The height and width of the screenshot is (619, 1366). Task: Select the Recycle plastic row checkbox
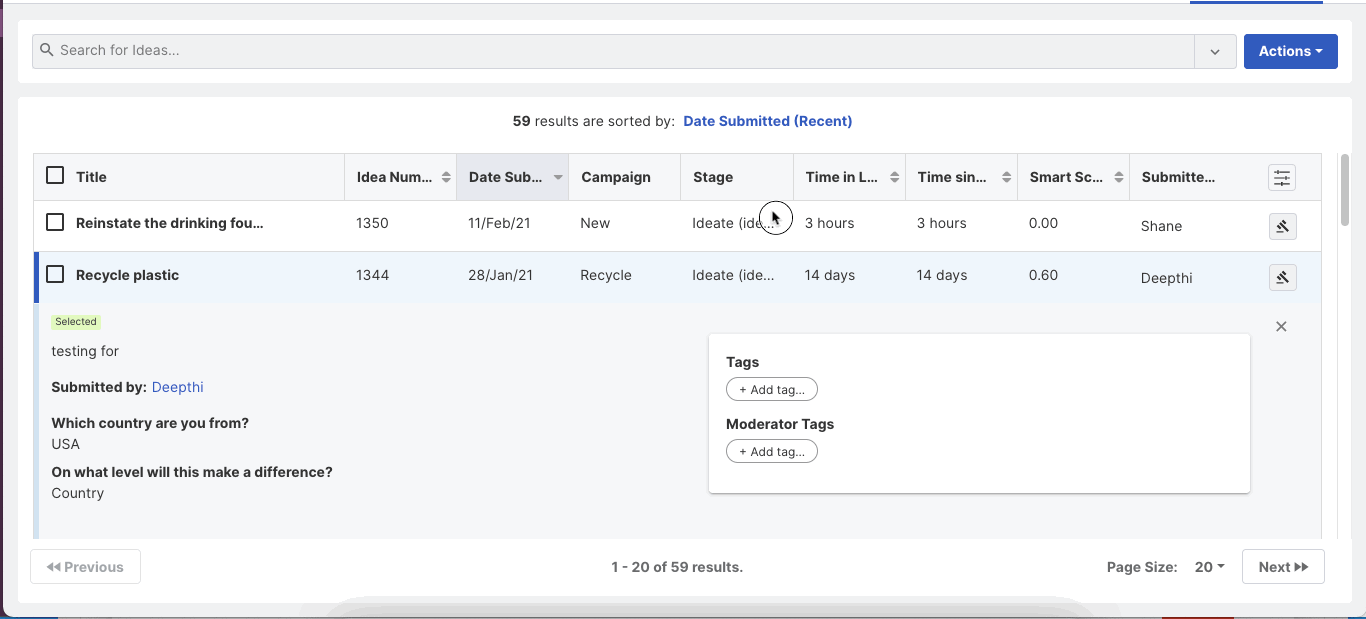point(55,274)
